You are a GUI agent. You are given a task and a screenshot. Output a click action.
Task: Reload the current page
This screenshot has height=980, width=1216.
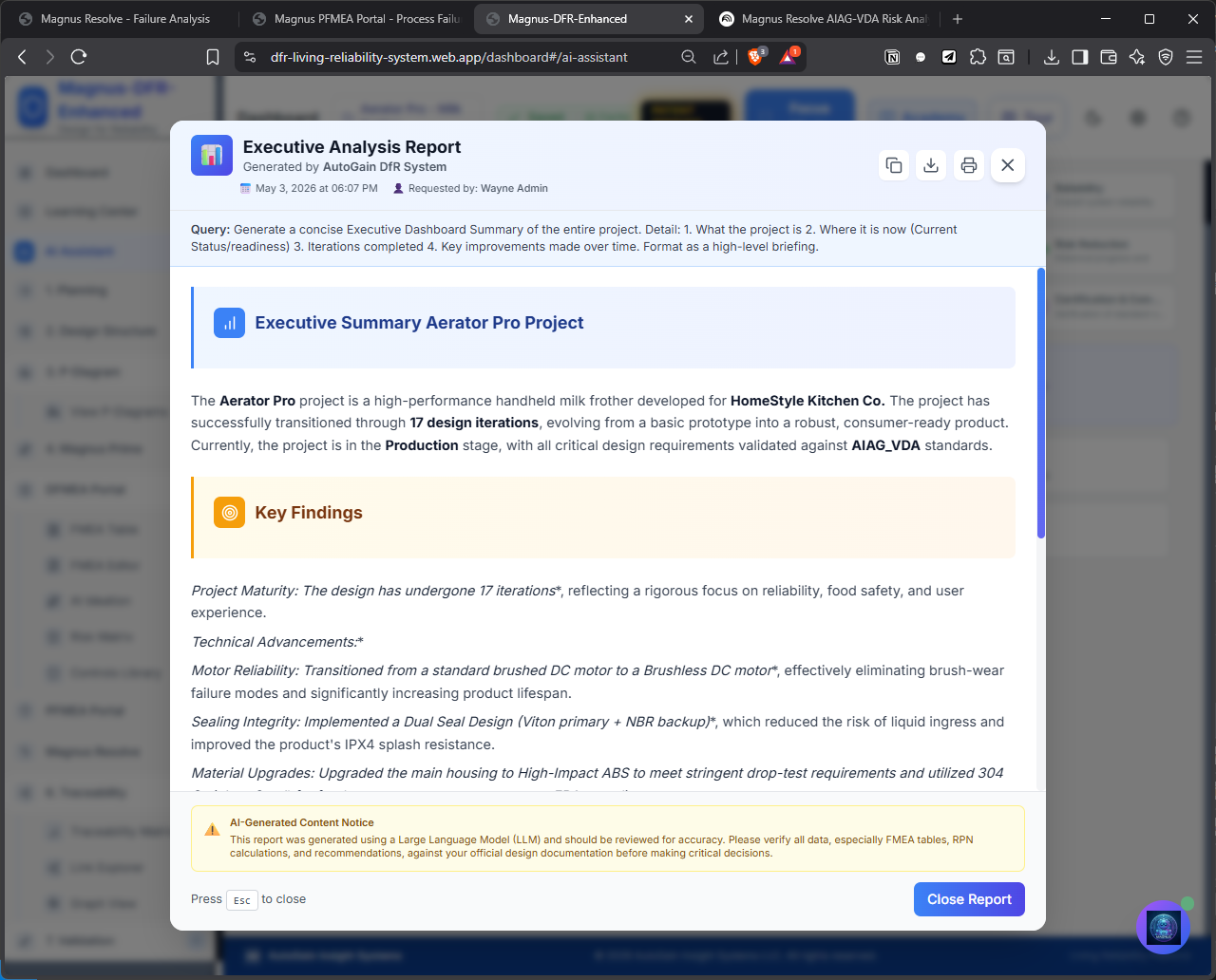[x=79, y=57]
